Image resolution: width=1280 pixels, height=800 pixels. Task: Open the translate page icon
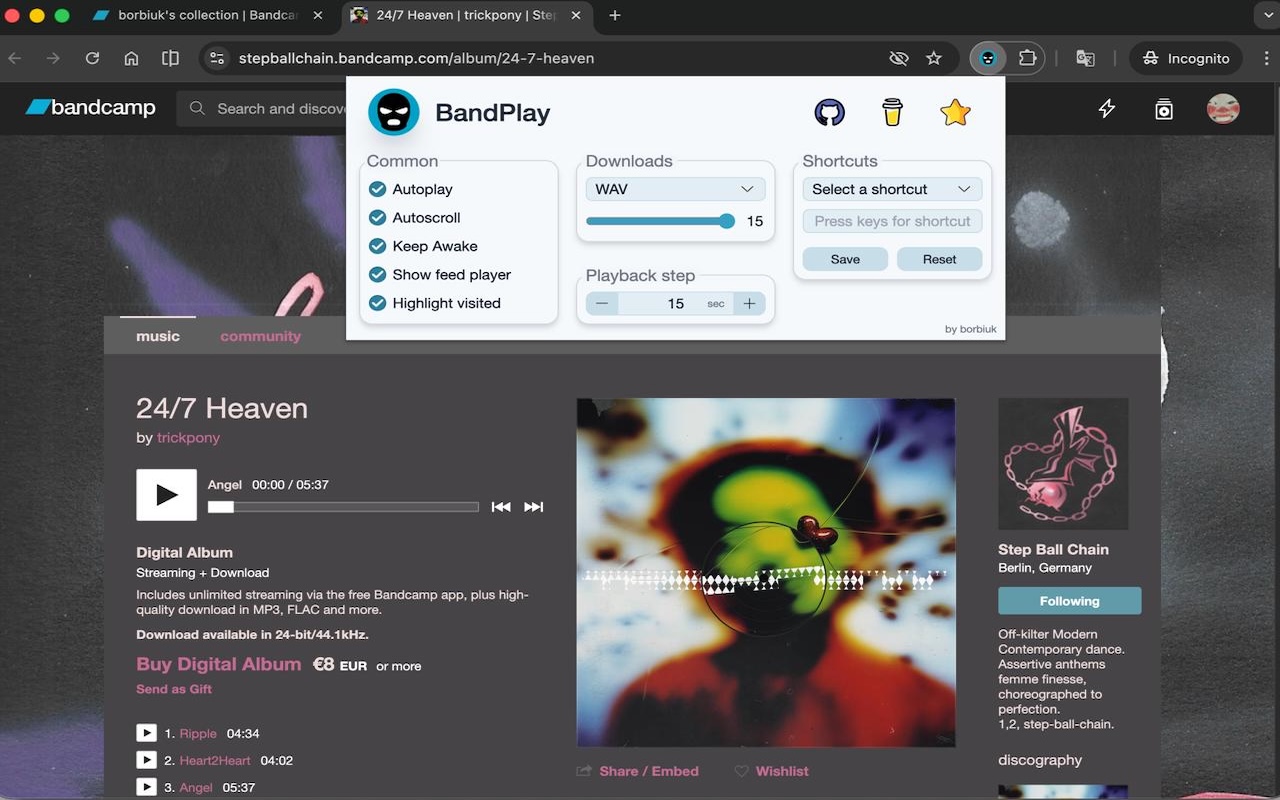pos(1085,58)
